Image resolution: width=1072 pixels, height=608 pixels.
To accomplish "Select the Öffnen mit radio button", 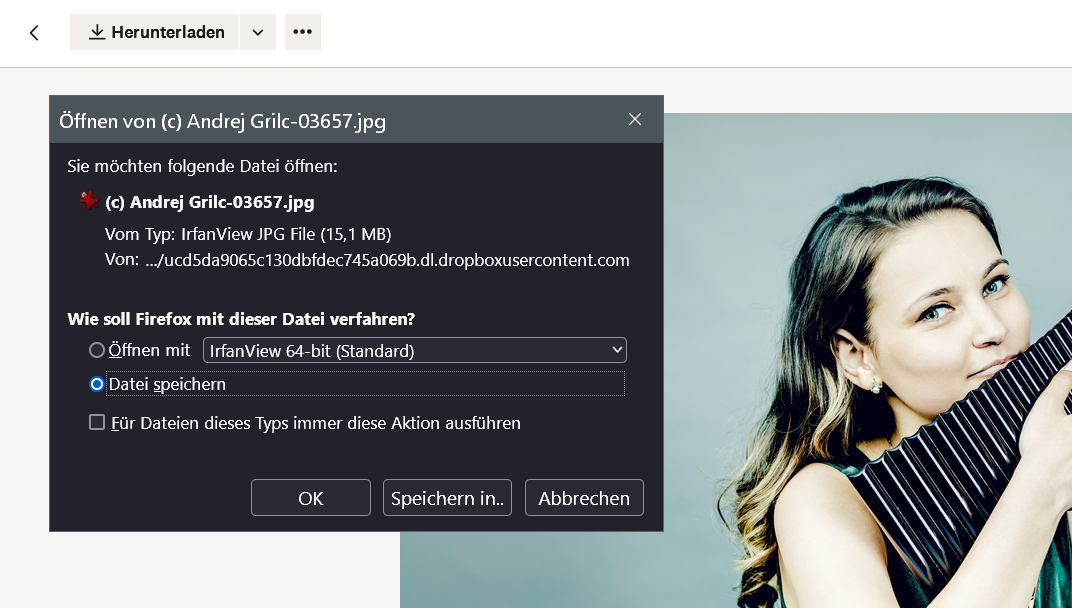I will pos(97,350).
